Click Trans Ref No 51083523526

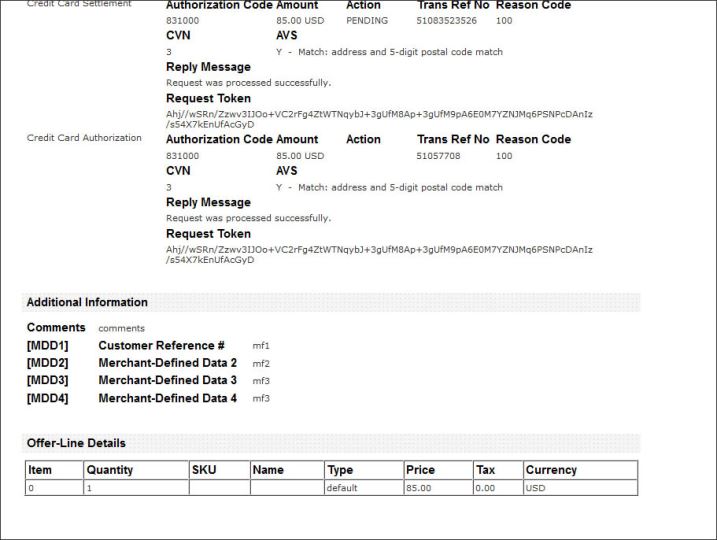446,20
